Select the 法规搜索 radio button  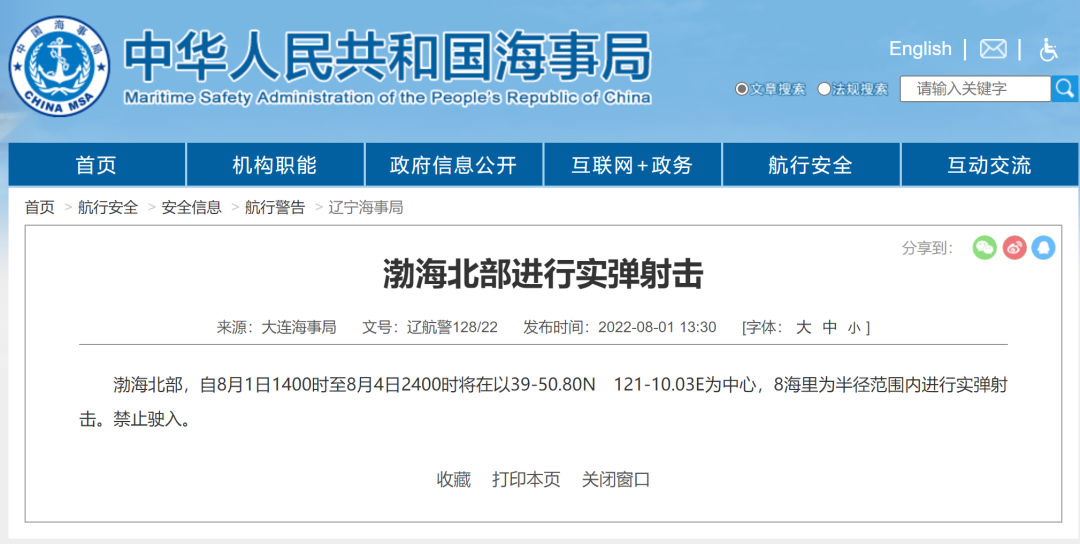(824, 89)
